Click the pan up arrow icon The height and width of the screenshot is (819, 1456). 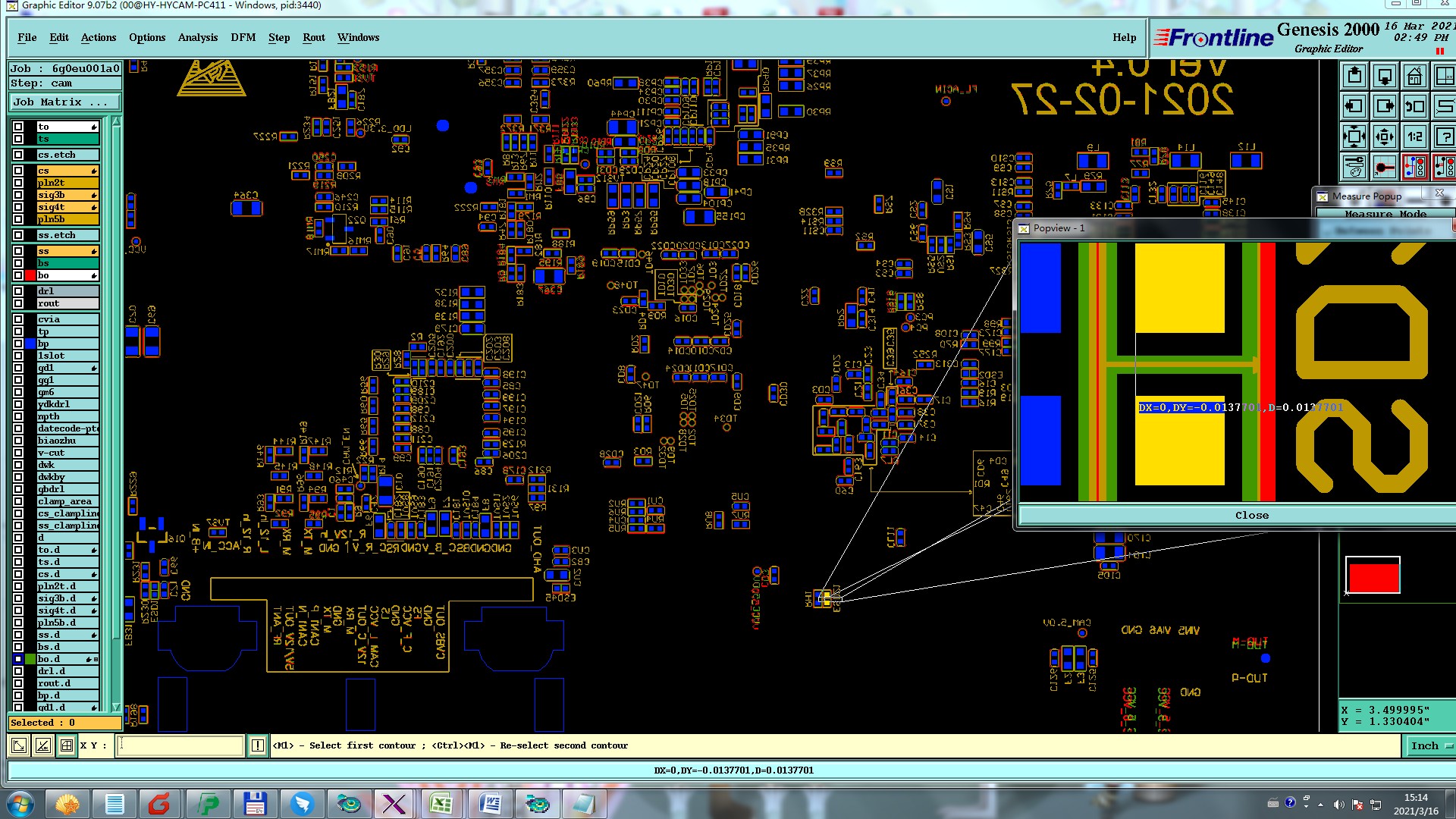tap(1354, 77)
